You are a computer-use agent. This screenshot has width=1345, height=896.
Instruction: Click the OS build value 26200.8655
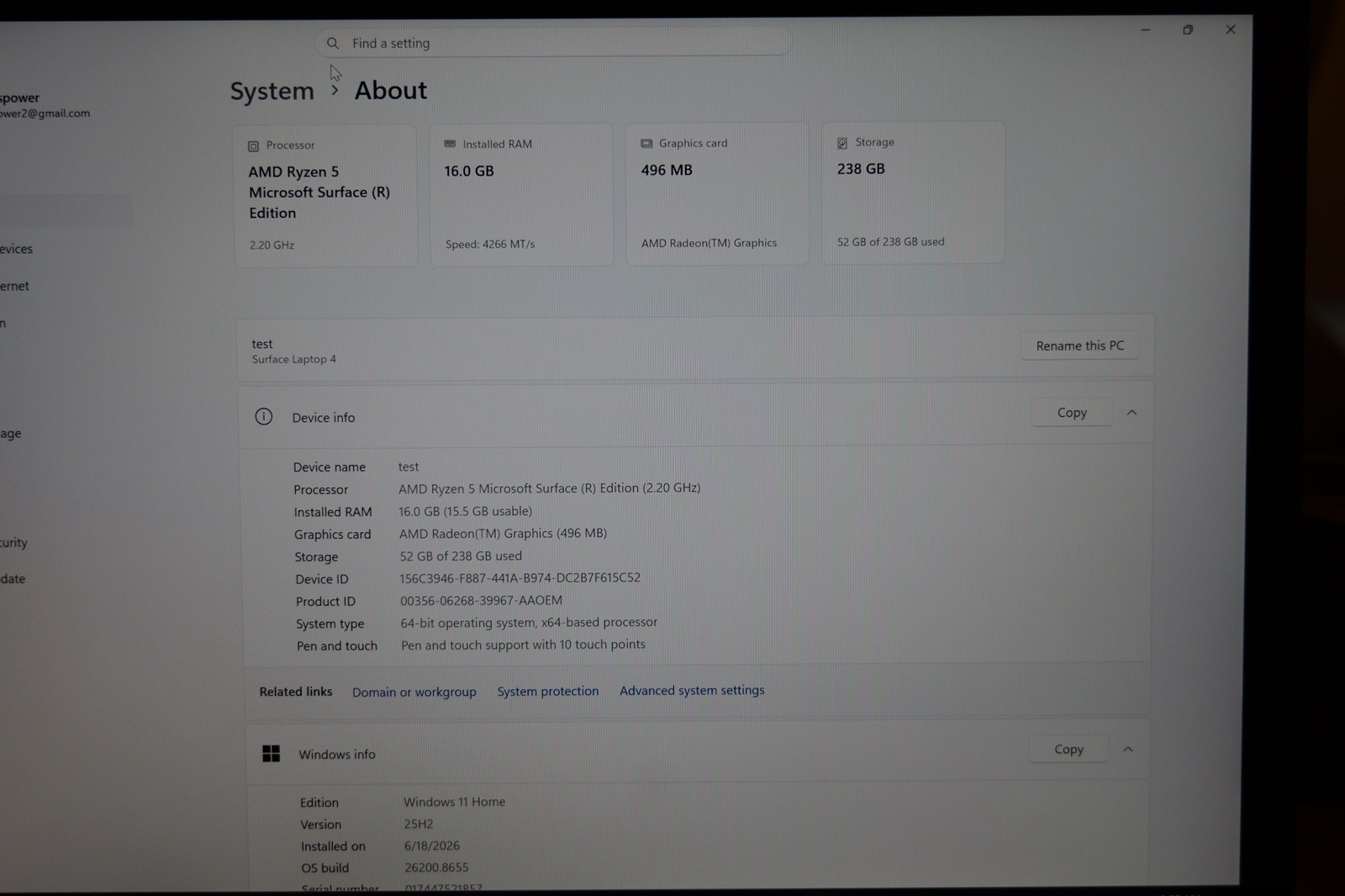pyautogui.click(x=436, y=867)
